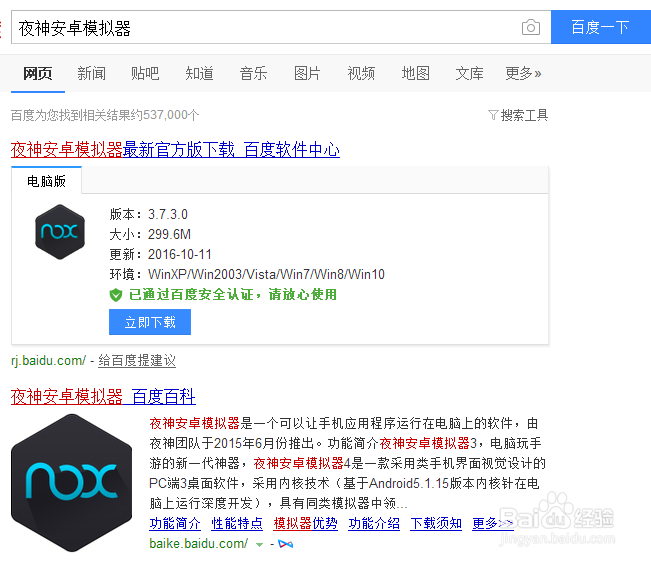This screenshot has height=561, width=651.
Task: Expand the 更多» menu
Action: click(523, 73)
